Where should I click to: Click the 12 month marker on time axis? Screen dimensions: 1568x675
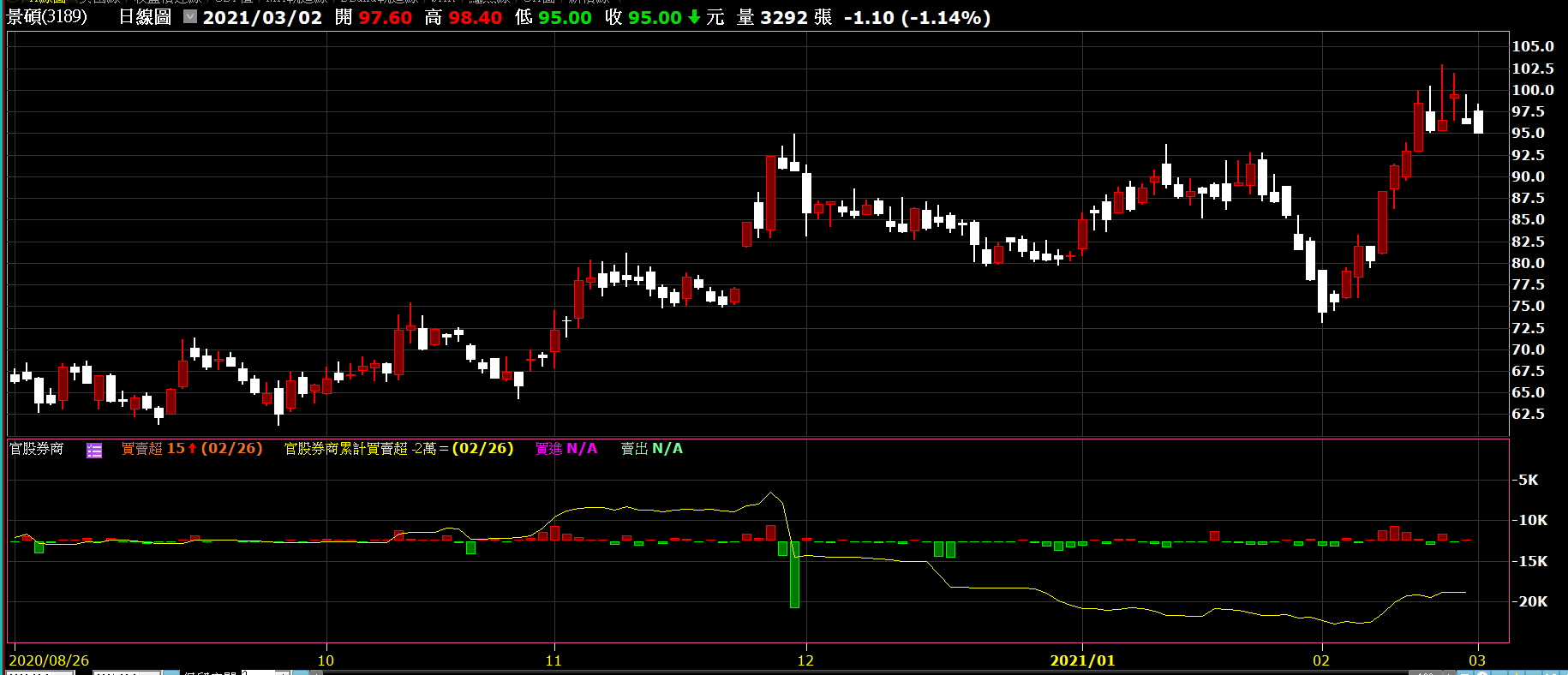805,660
